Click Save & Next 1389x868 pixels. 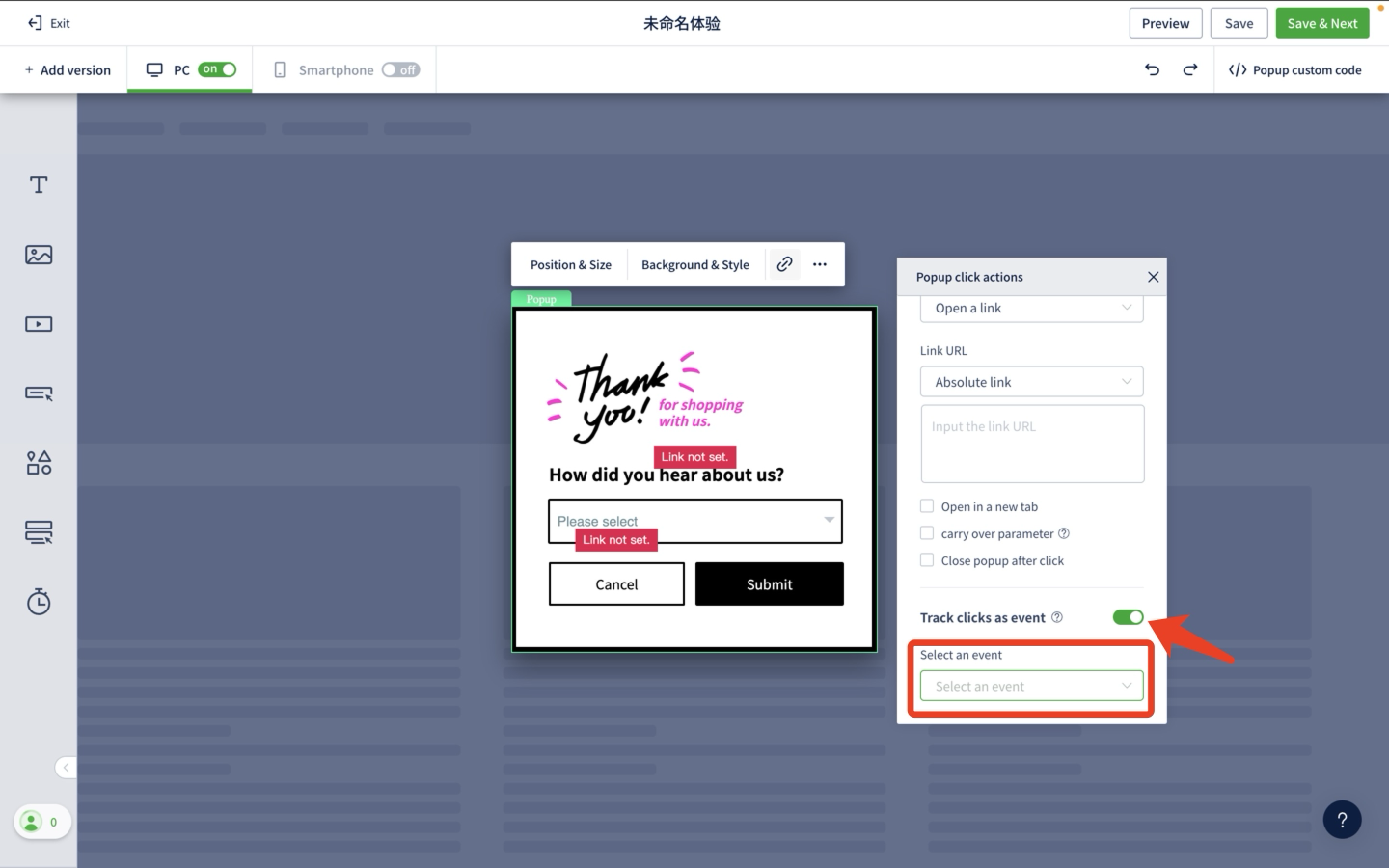tap(1322, 23)
